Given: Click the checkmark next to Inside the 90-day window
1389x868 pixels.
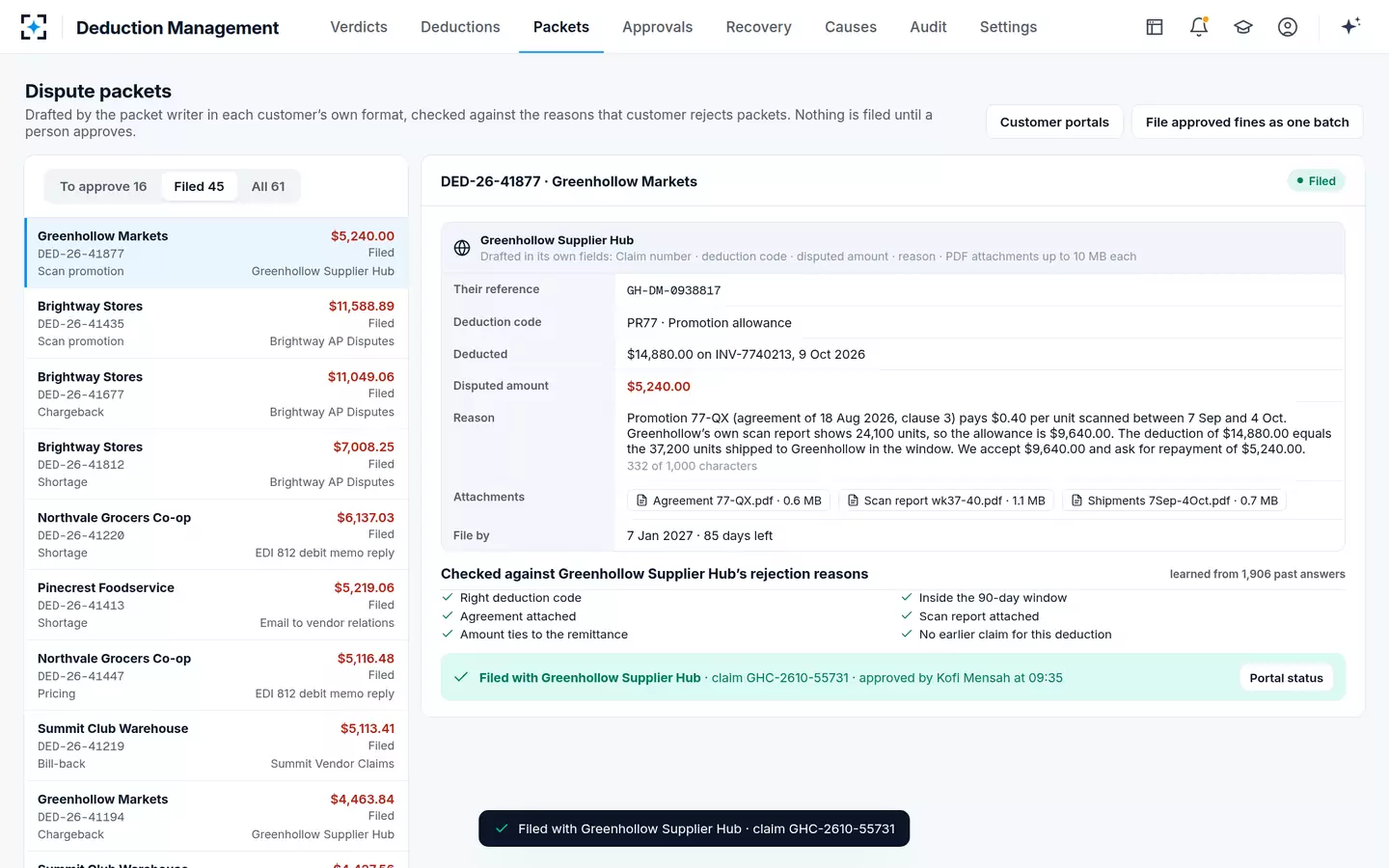Looking at the screenshot, I should [907, 598].
